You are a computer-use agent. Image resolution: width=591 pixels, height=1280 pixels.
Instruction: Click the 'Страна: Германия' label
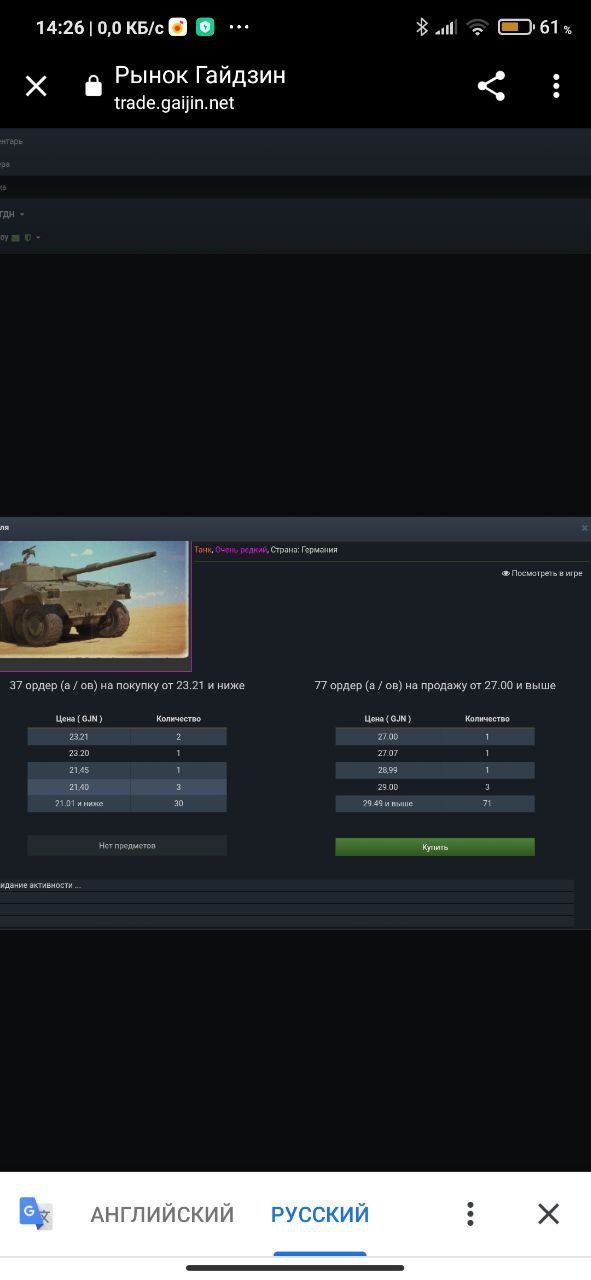click(304, 550)
